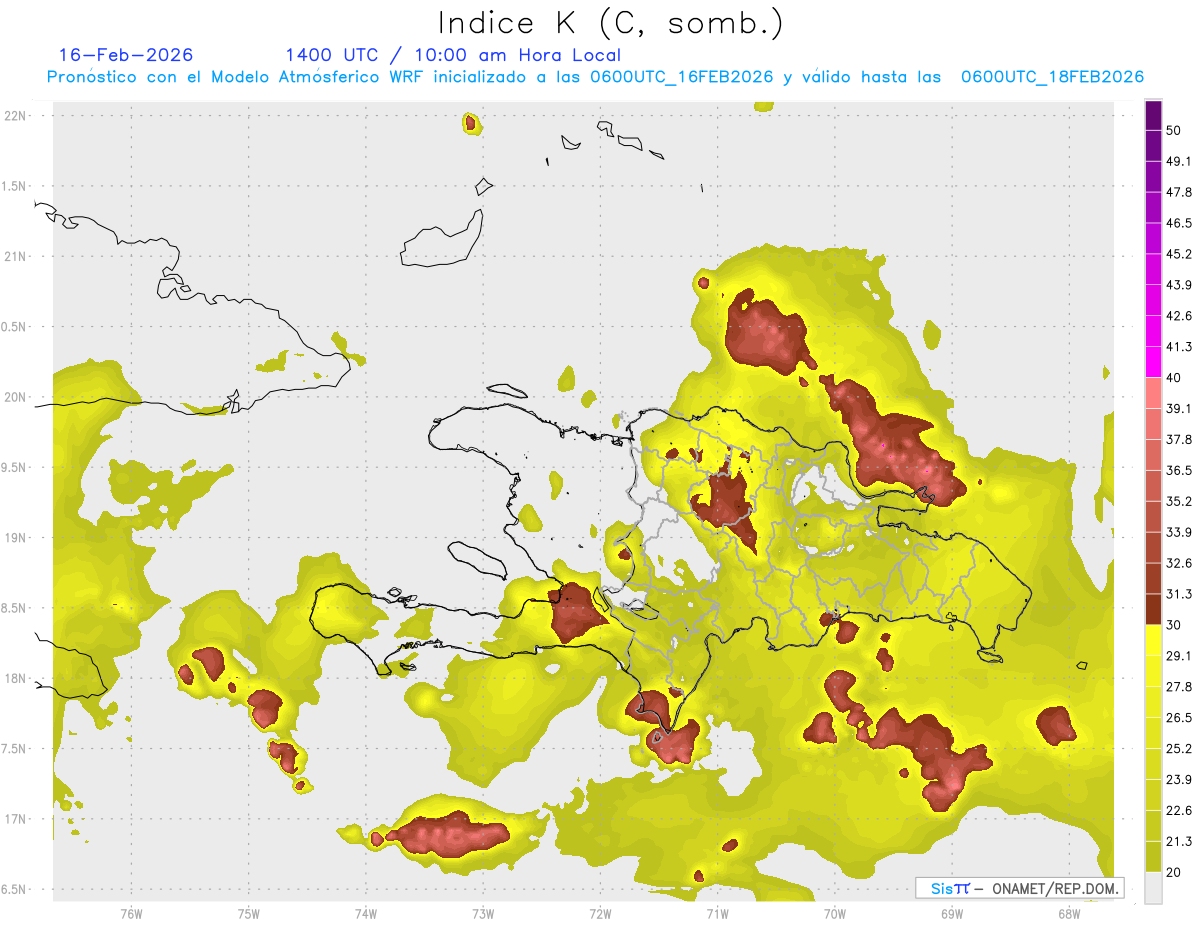Click the colorbar value '32.6'
This screenshot has height=927, width=1200.
(1178, 563)
